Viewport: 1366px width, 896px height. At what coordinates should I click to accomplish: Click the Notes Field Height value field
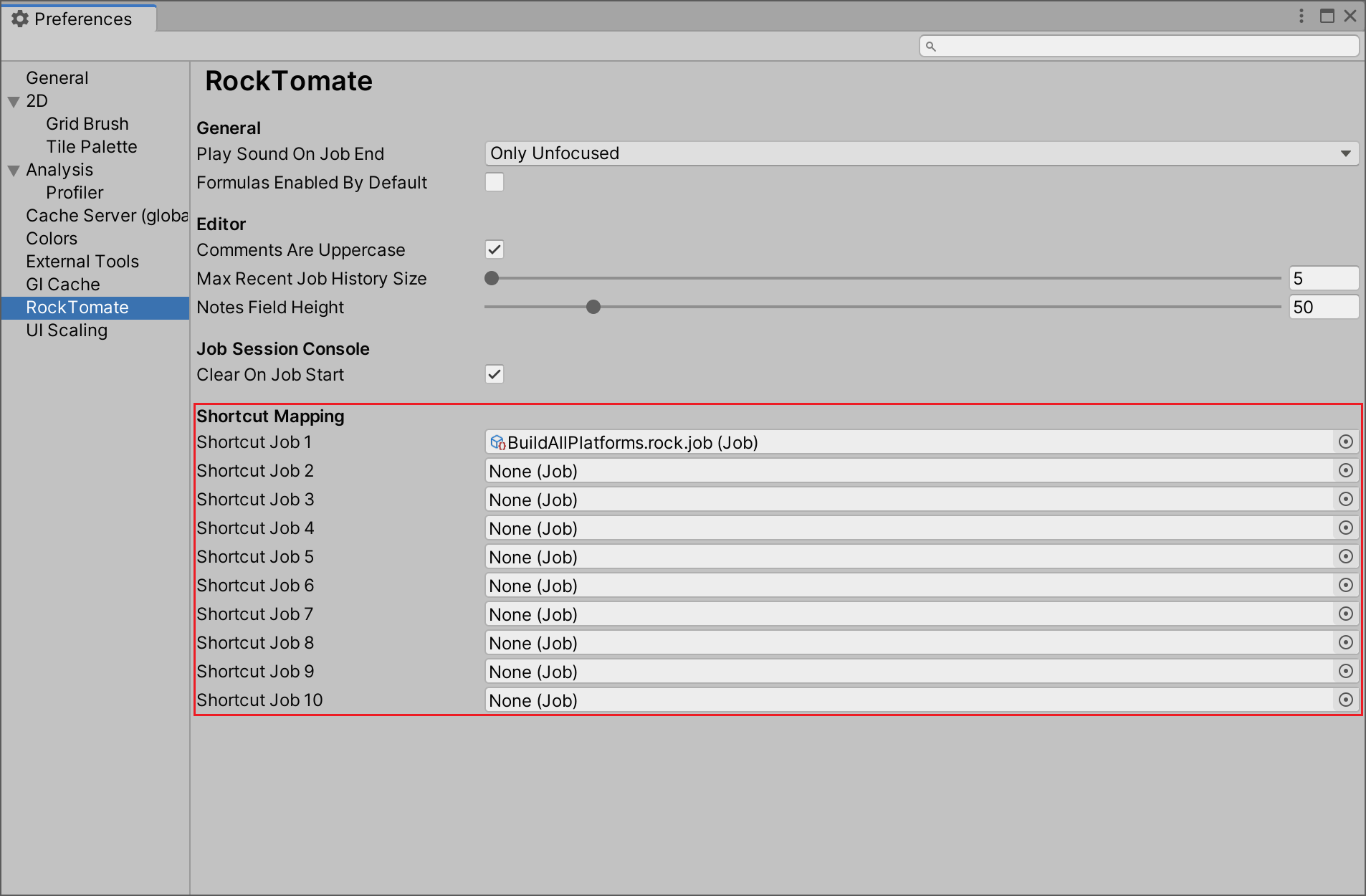pyautogui.click(x=1324, y=307)
